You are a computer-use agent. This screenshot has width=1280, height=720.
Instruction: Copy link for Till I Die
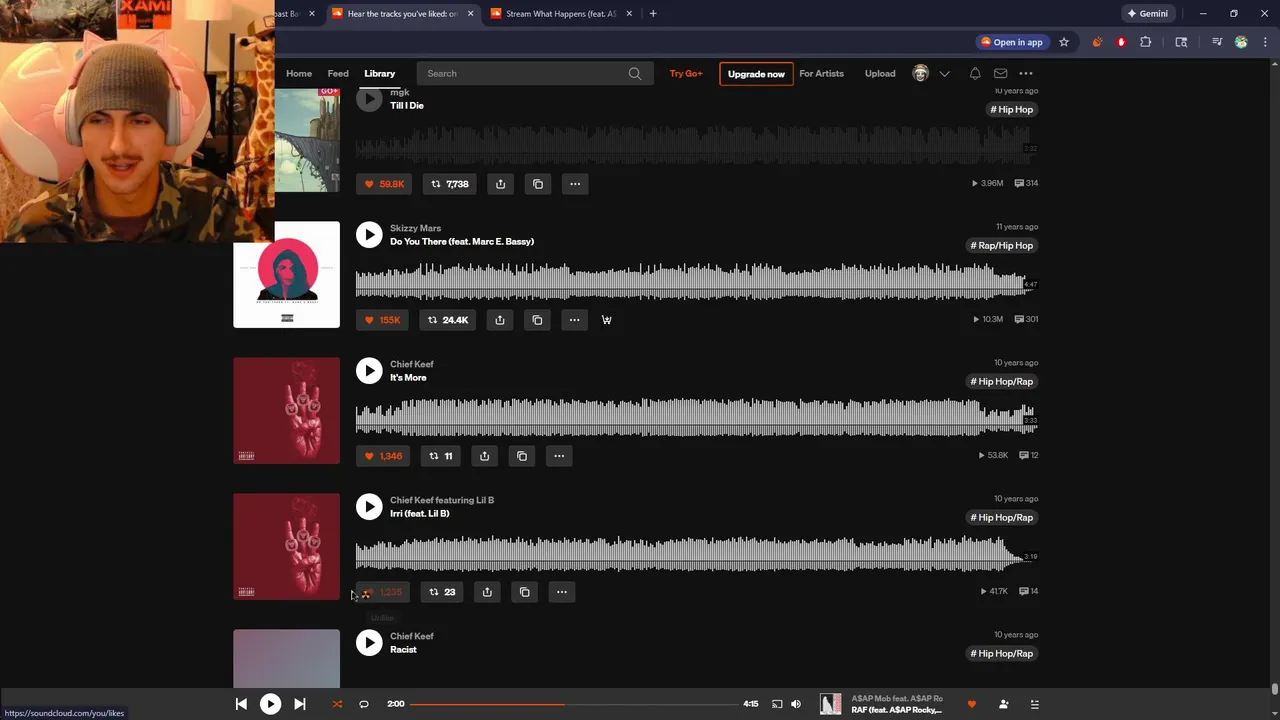pos(538,184)
